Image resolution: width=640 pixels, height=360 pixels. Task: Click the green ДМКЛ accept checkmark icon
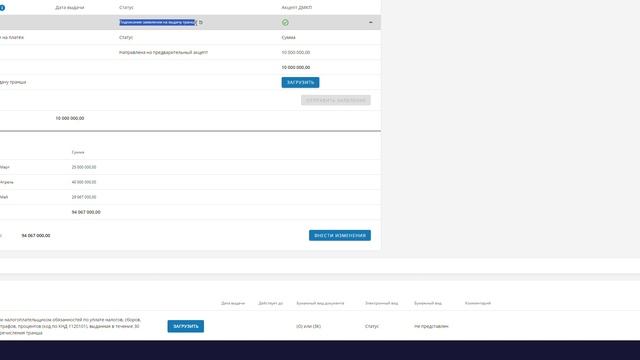(285, 22)
